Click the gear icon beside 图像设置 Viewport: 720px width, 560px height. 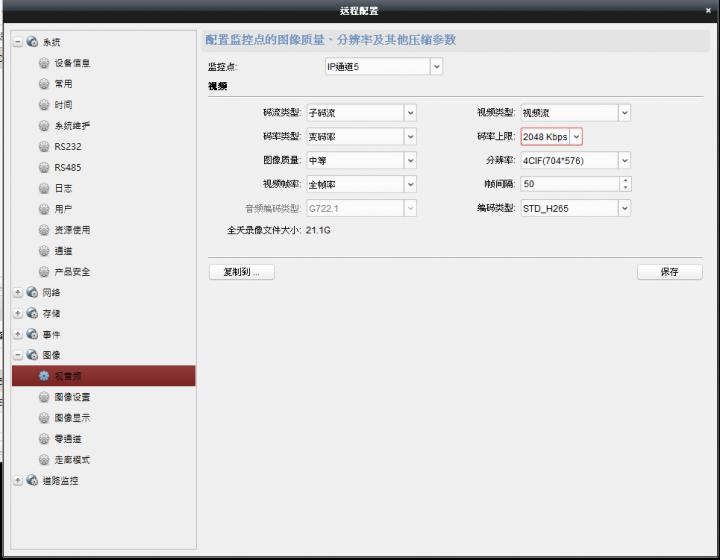pyautogui.click(x=44, y=397)
